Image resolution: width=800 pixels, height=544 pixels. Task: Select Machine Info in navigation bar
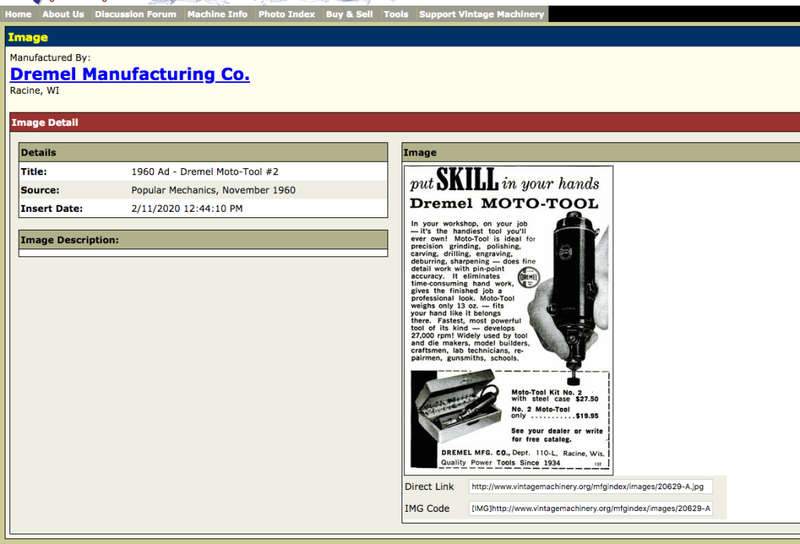[217, 14]
